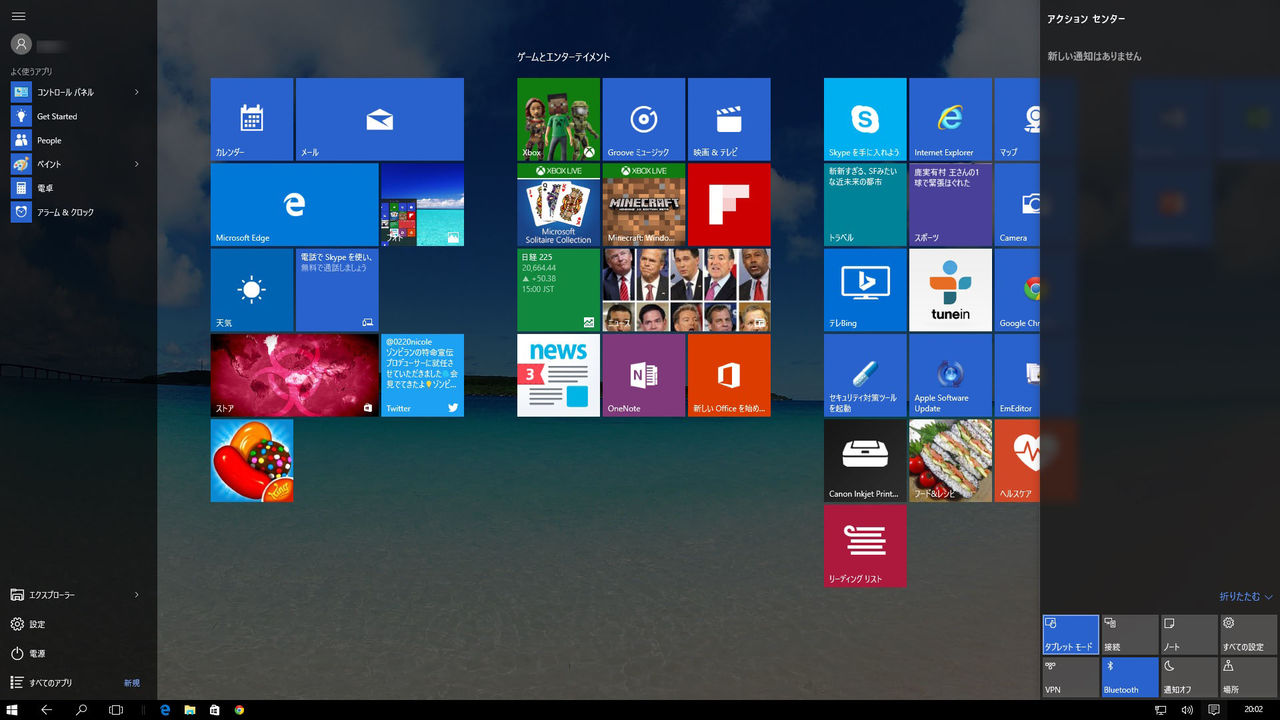Expand the エクスプローラー jump list chevron
Viewport: 1280px width, 720px height.
(138, 595)
